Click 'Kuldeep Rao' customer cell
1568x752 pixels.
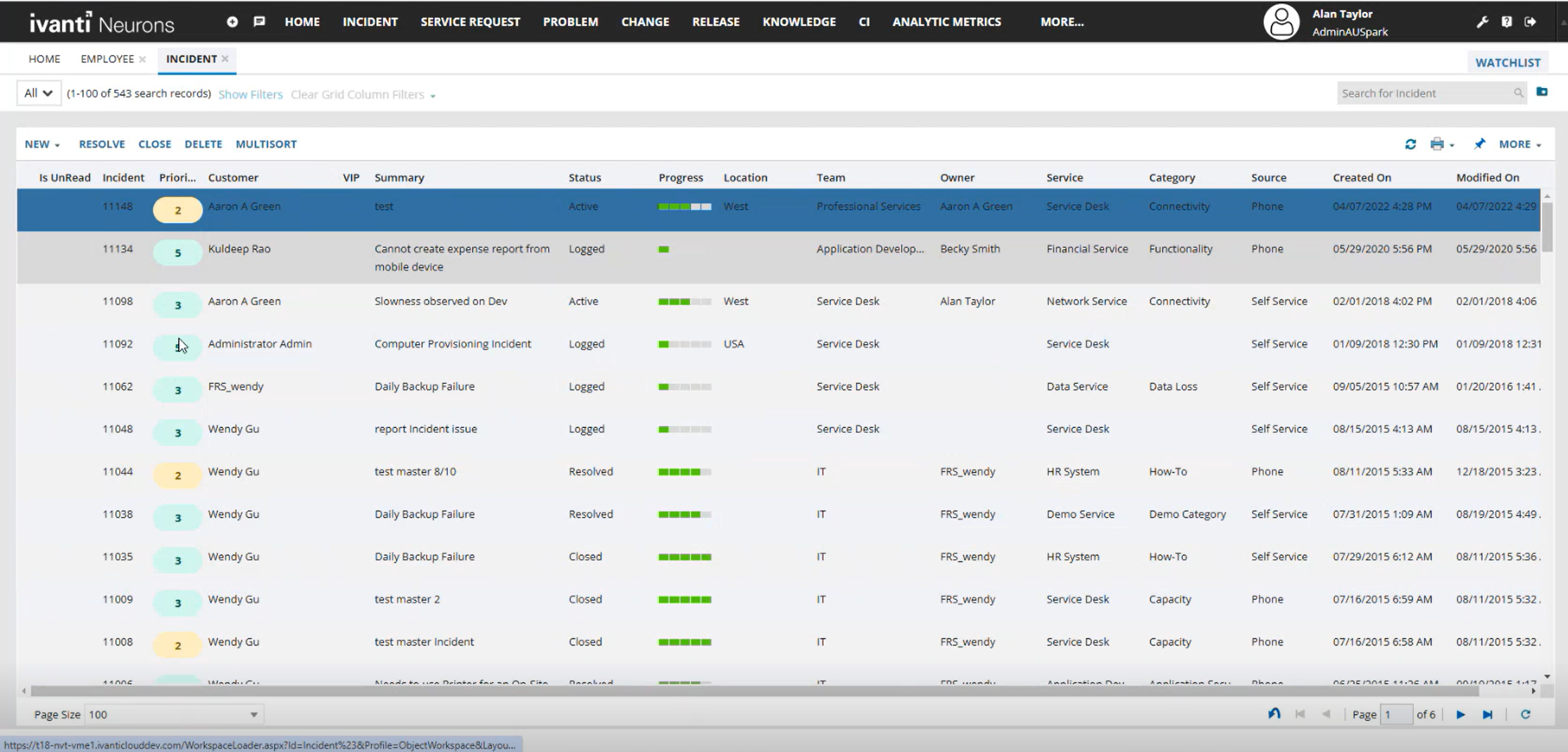(239, 249)
